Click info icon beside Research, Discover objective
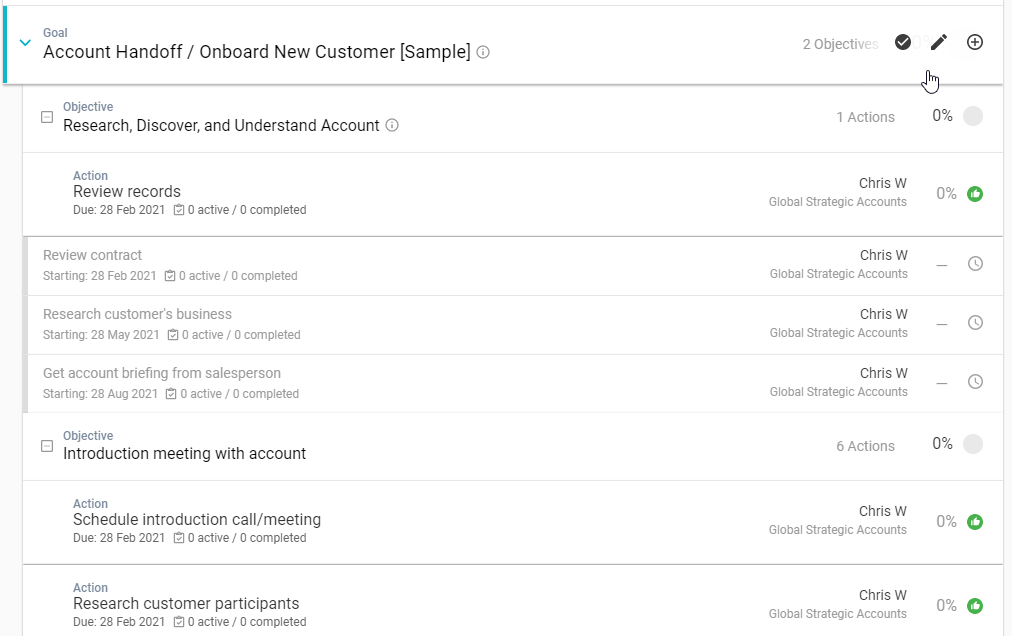1012x636 pixels. (392, 126)
